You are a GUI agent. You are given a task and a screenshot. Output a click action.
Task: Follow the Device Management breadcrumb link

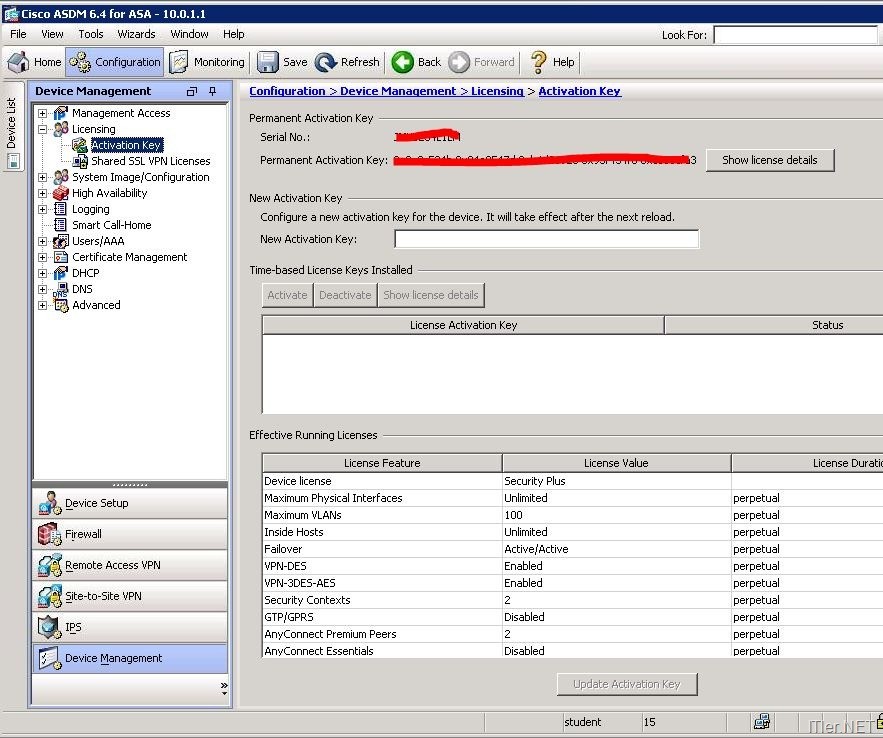click(398, 91)
